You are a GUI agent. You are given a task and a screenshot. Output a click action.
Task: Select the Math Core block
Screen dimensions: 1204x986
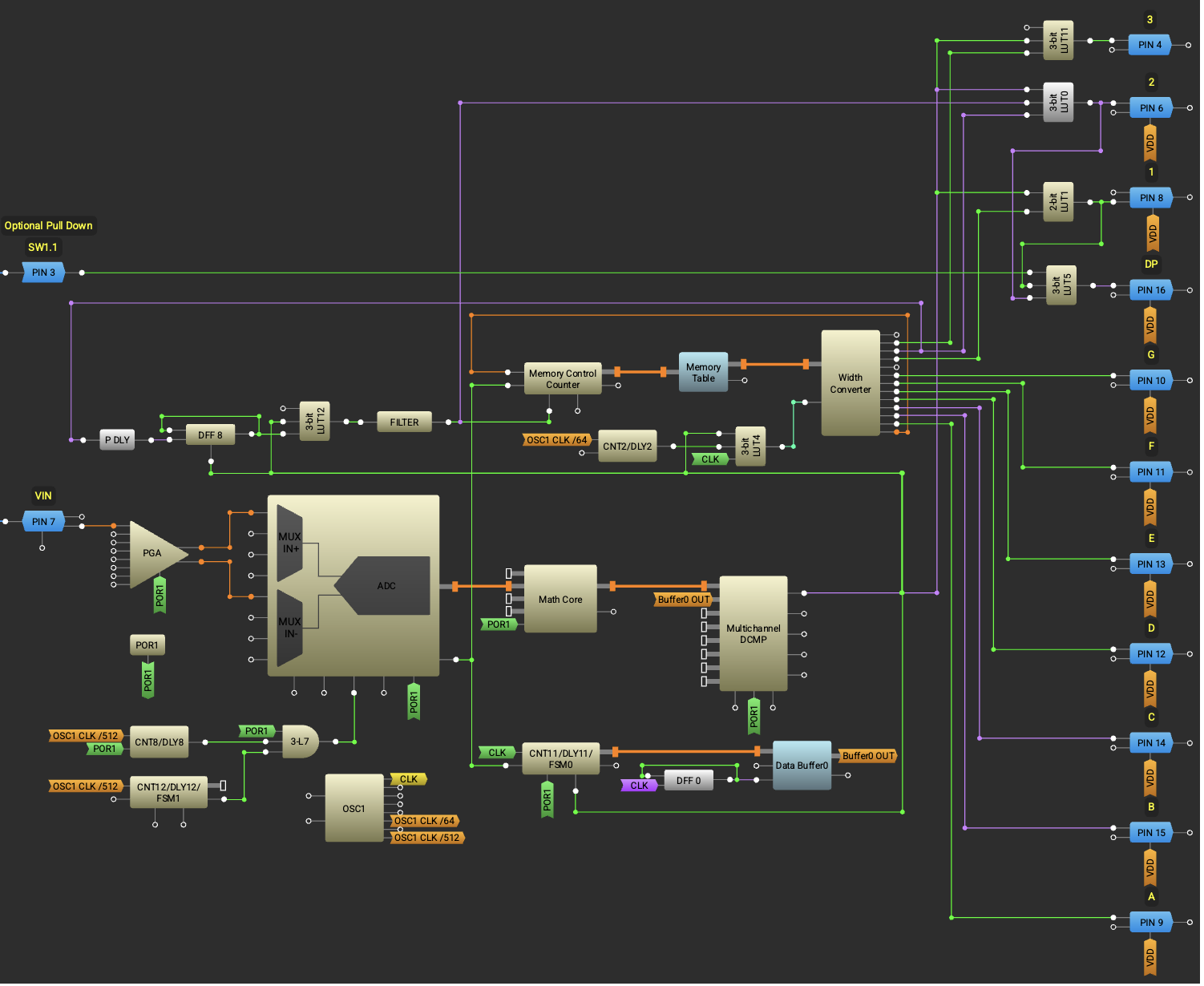pos(560,600)
